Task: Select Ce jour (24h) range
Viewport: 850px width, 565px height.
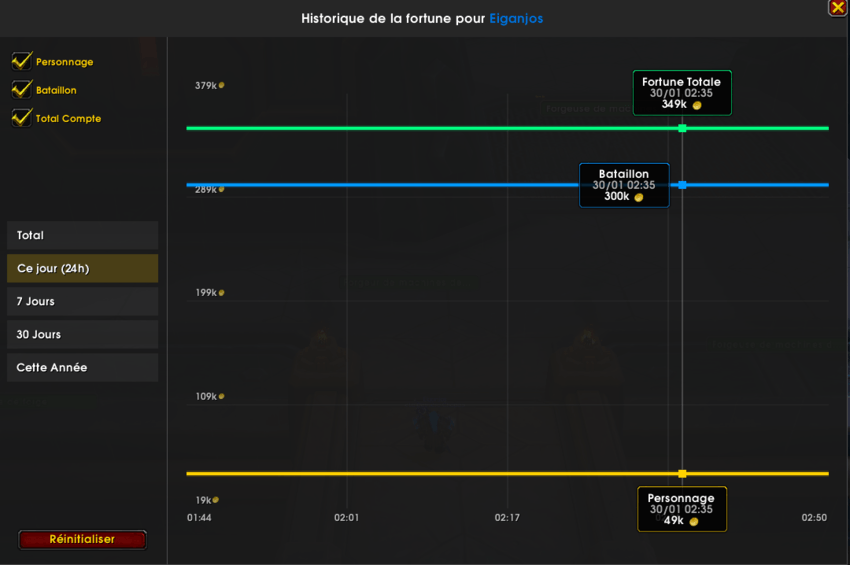Action: tap(82, 268)
